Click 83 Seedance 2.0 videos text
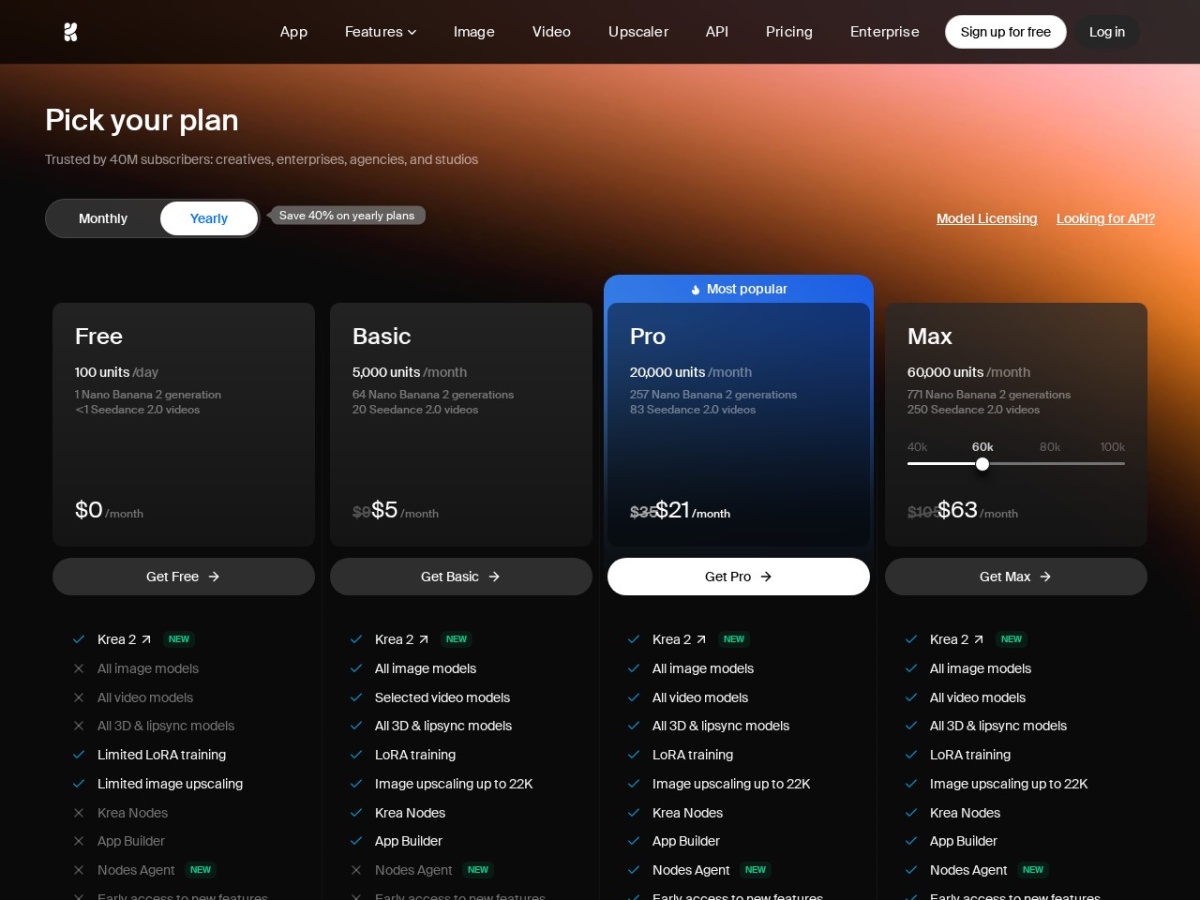Viewport: 1200px width, 900px height. pyautogui.click(x=693, y=409)
